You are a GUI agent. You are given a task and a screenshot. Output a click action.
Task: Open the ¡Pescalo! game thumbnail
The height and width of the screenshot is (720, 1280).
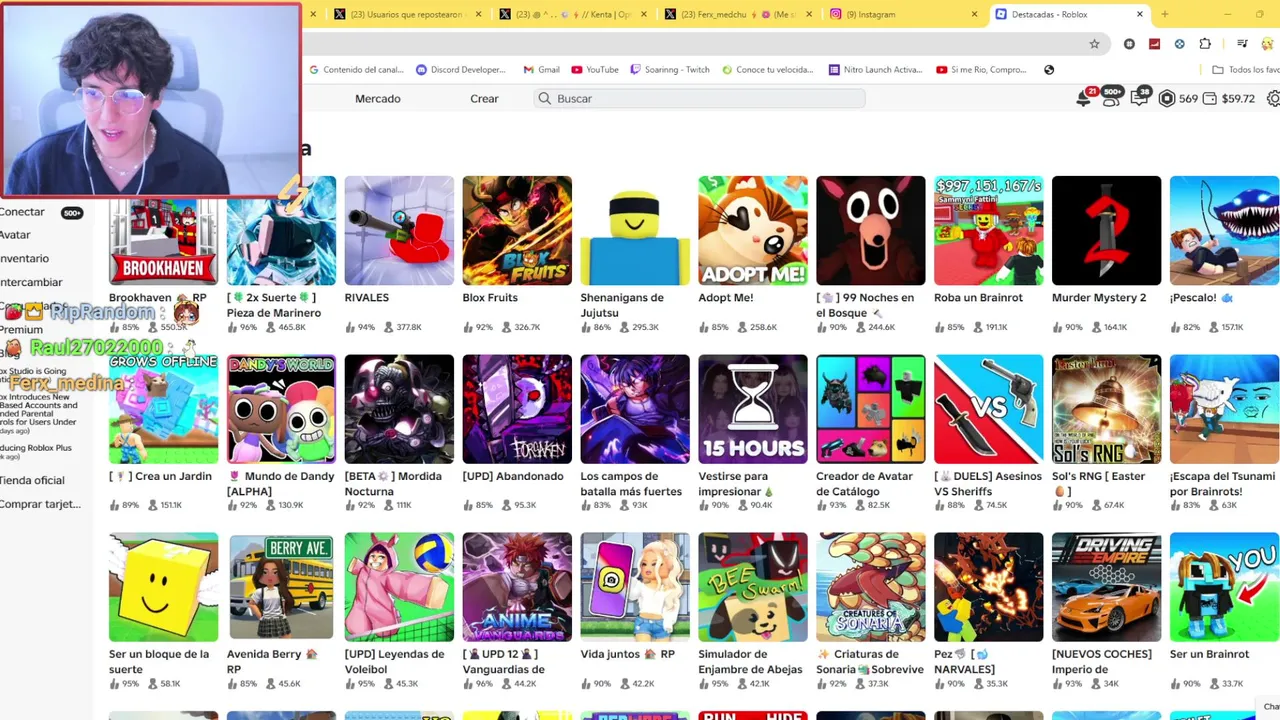coord(1225,231)
